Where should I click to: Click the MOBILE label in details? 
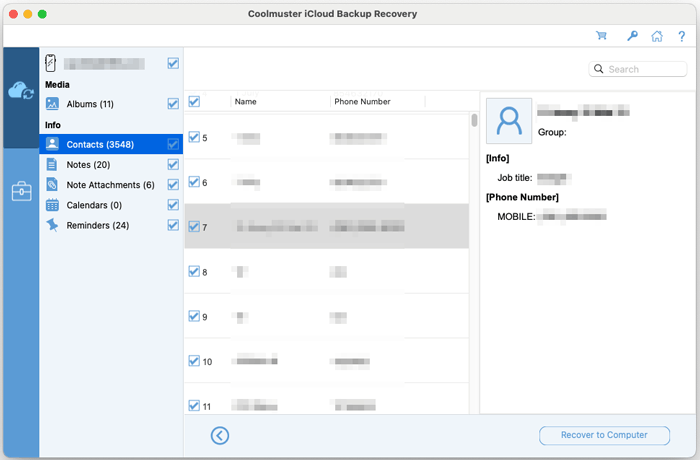pos(516,217)
